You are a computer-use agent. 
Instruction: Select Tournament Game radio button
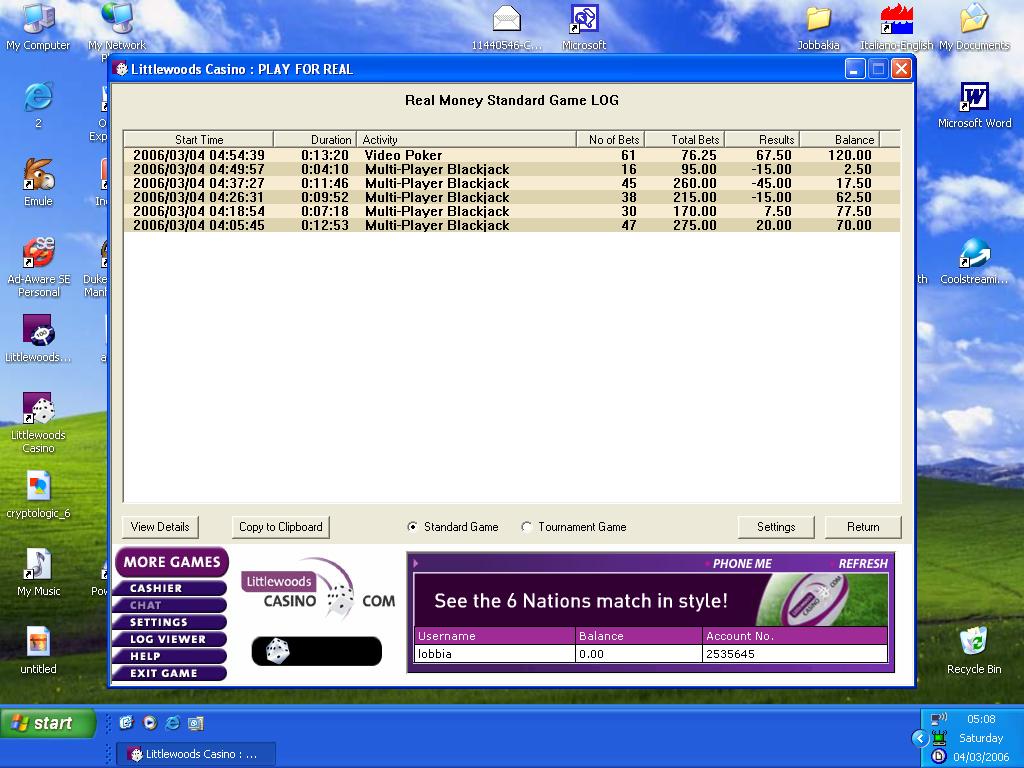[x=526, y=526]
